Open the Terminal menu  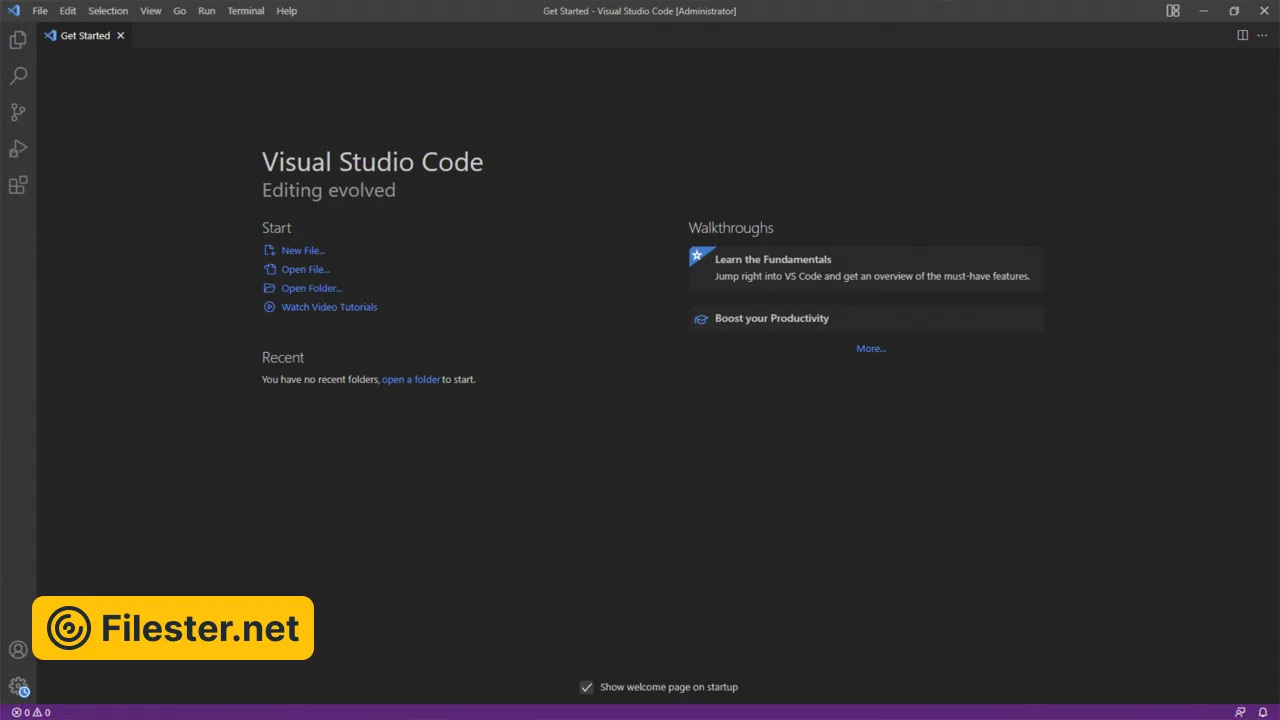coord(245,11)
